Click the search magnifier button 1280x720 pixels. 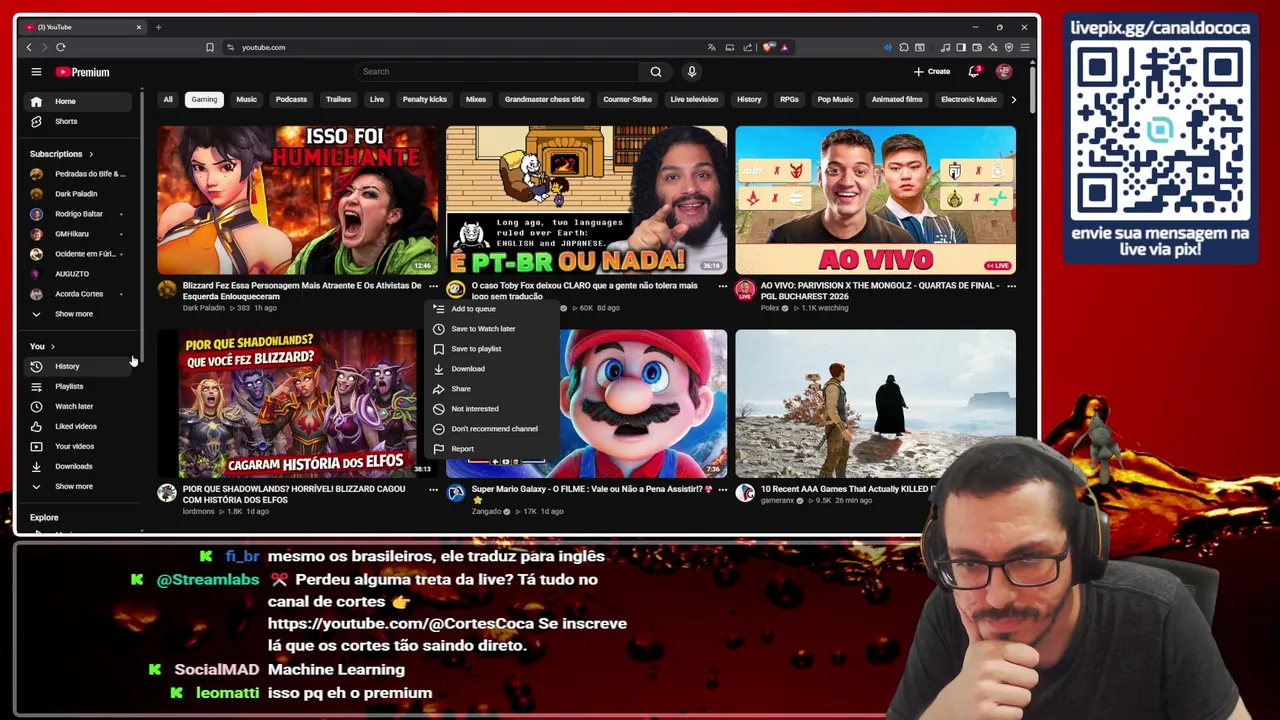pos(655,72)
